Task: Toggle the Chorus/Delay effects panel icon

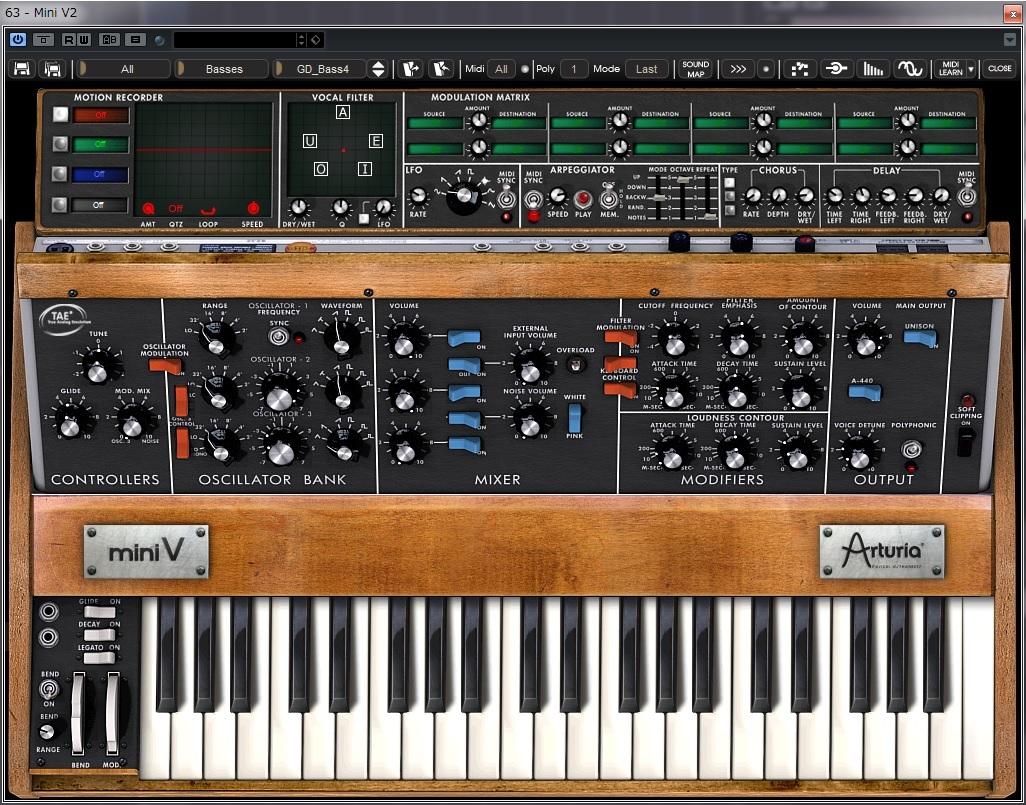Action: click(x=873, y=69)
